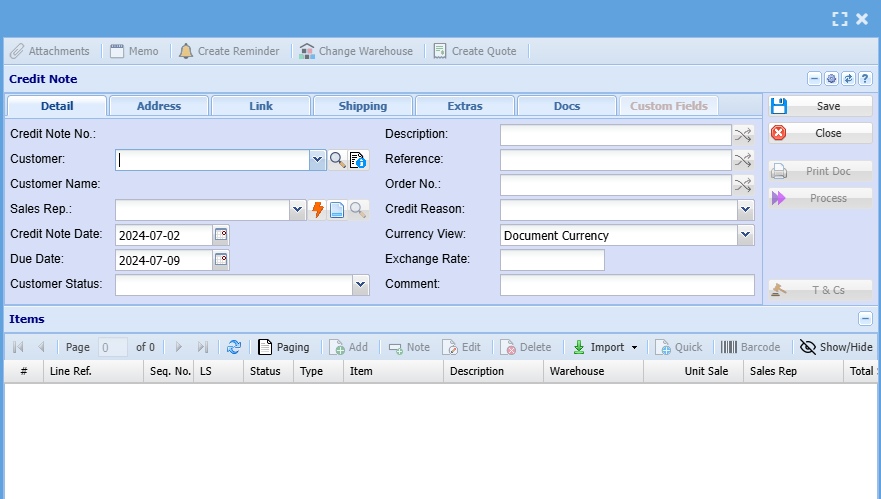This screenshot has width=881, height=499.
Task: Click the Create Quote icon
Action: click(440, 51)
